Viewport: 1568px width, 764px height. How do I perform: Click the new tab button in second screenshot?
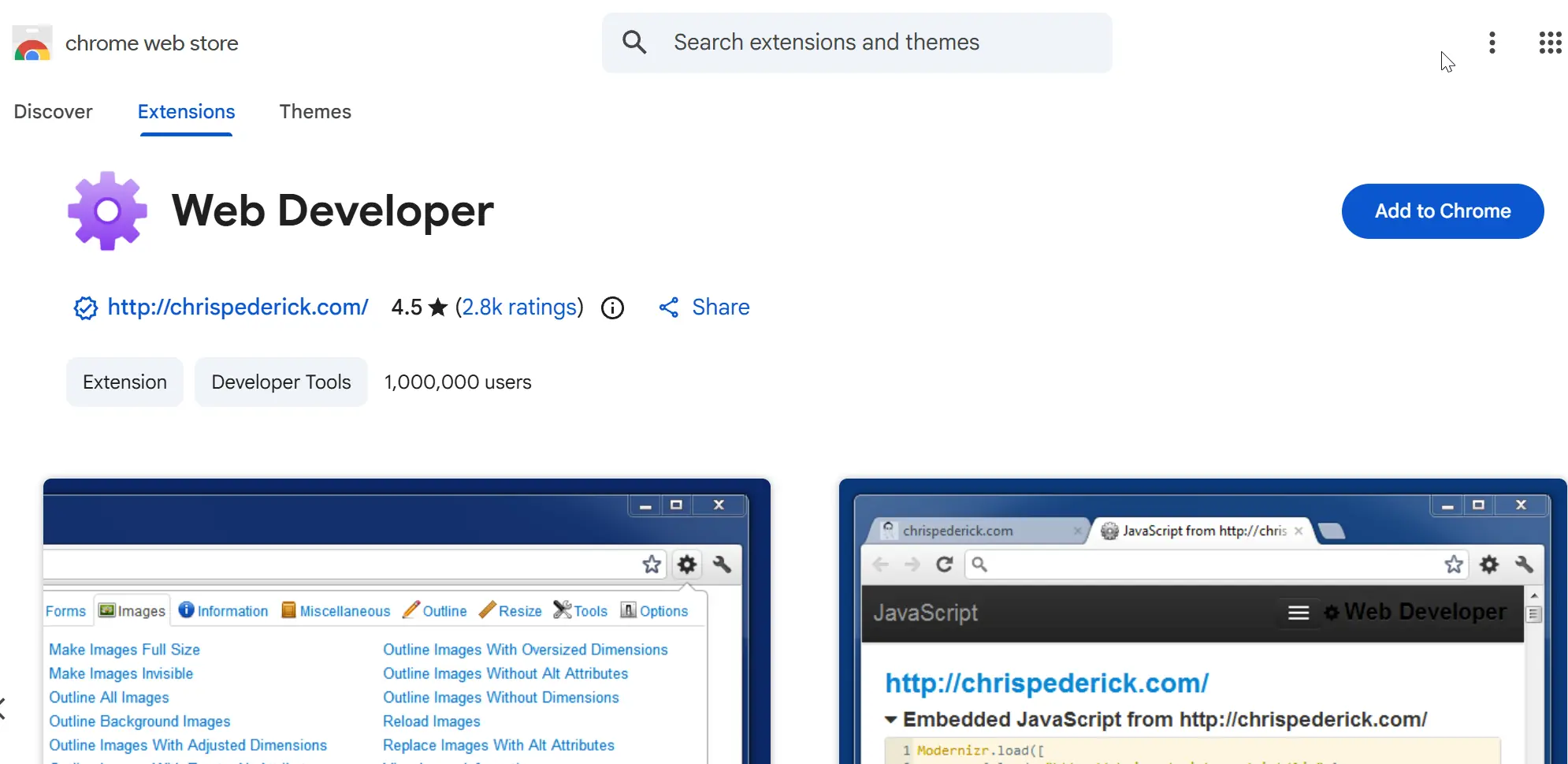pos(1332,531)
